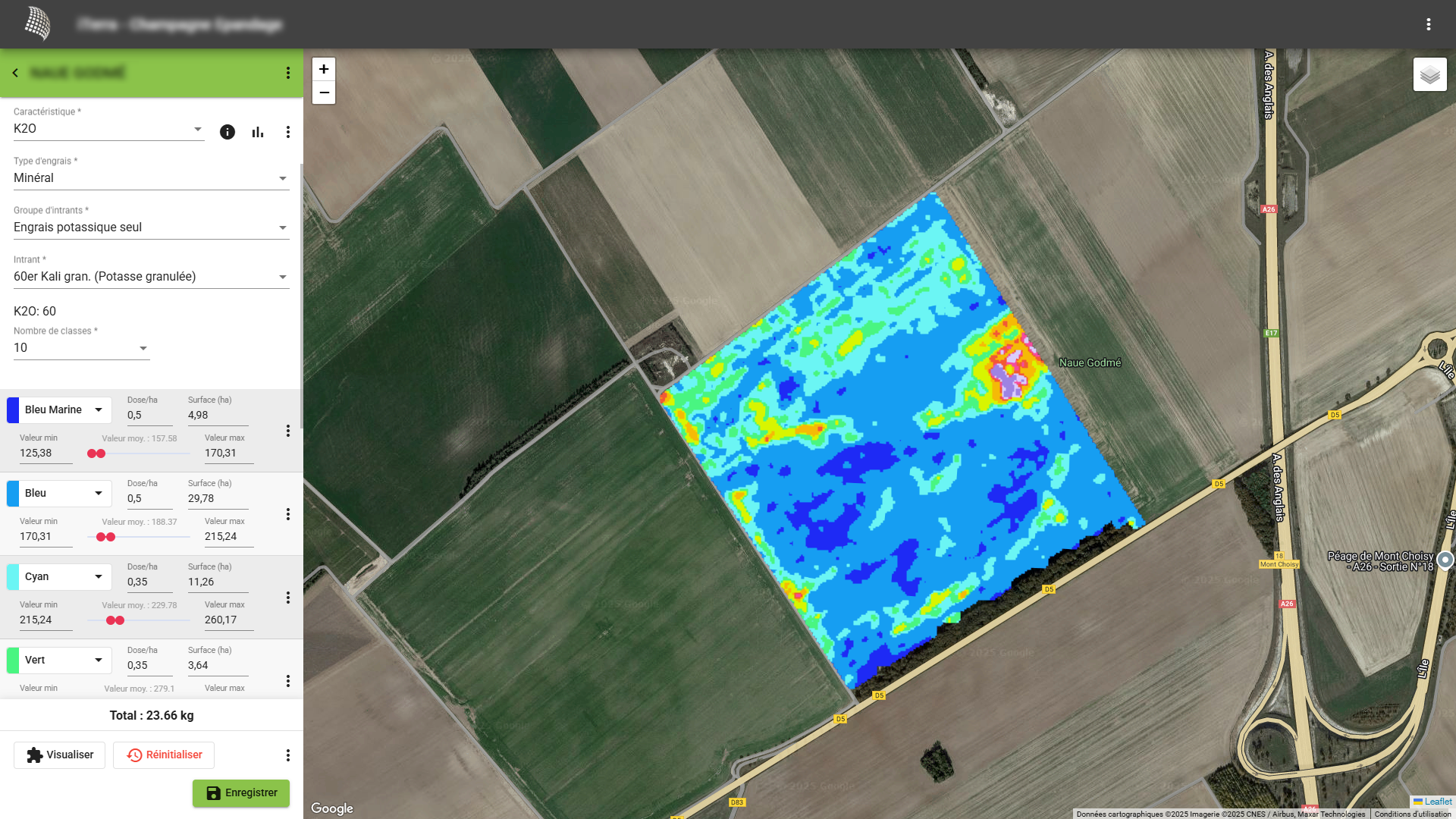1456x819 pixels.
Task: Open the map layers selector
Action: 1429,74
